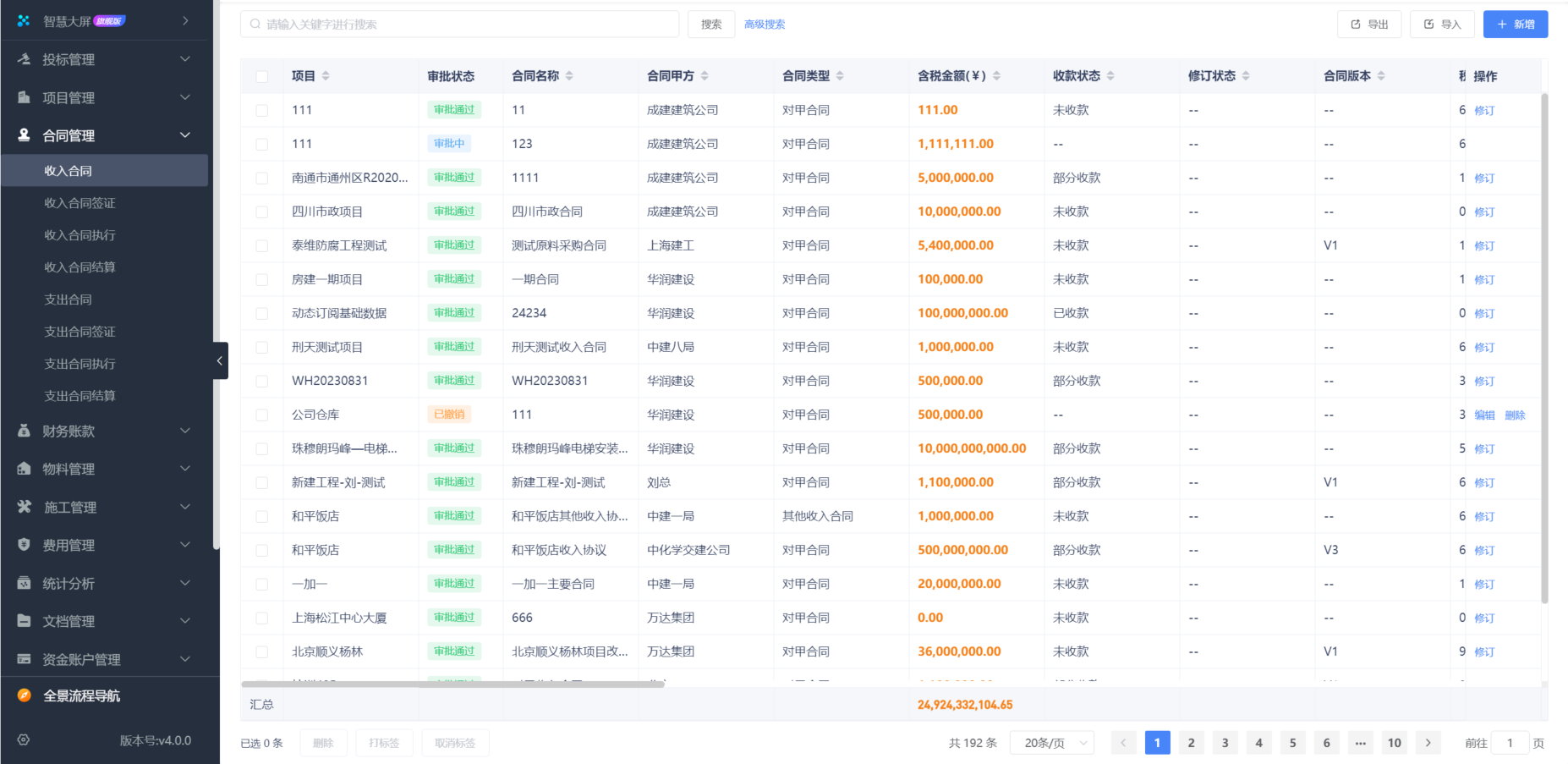Open the 20条/页 page-size dropdown

pos(1052,742)
